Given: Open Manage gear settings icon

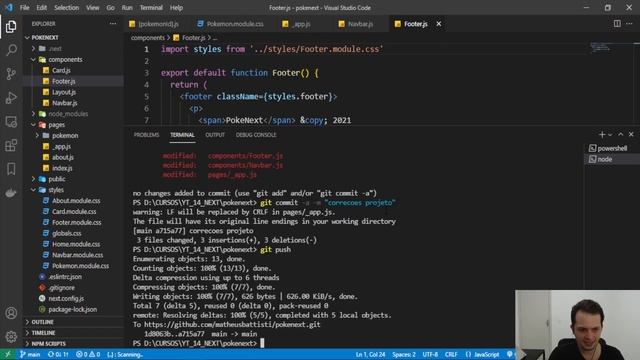Looking at the screenshot, I should 11,336.
